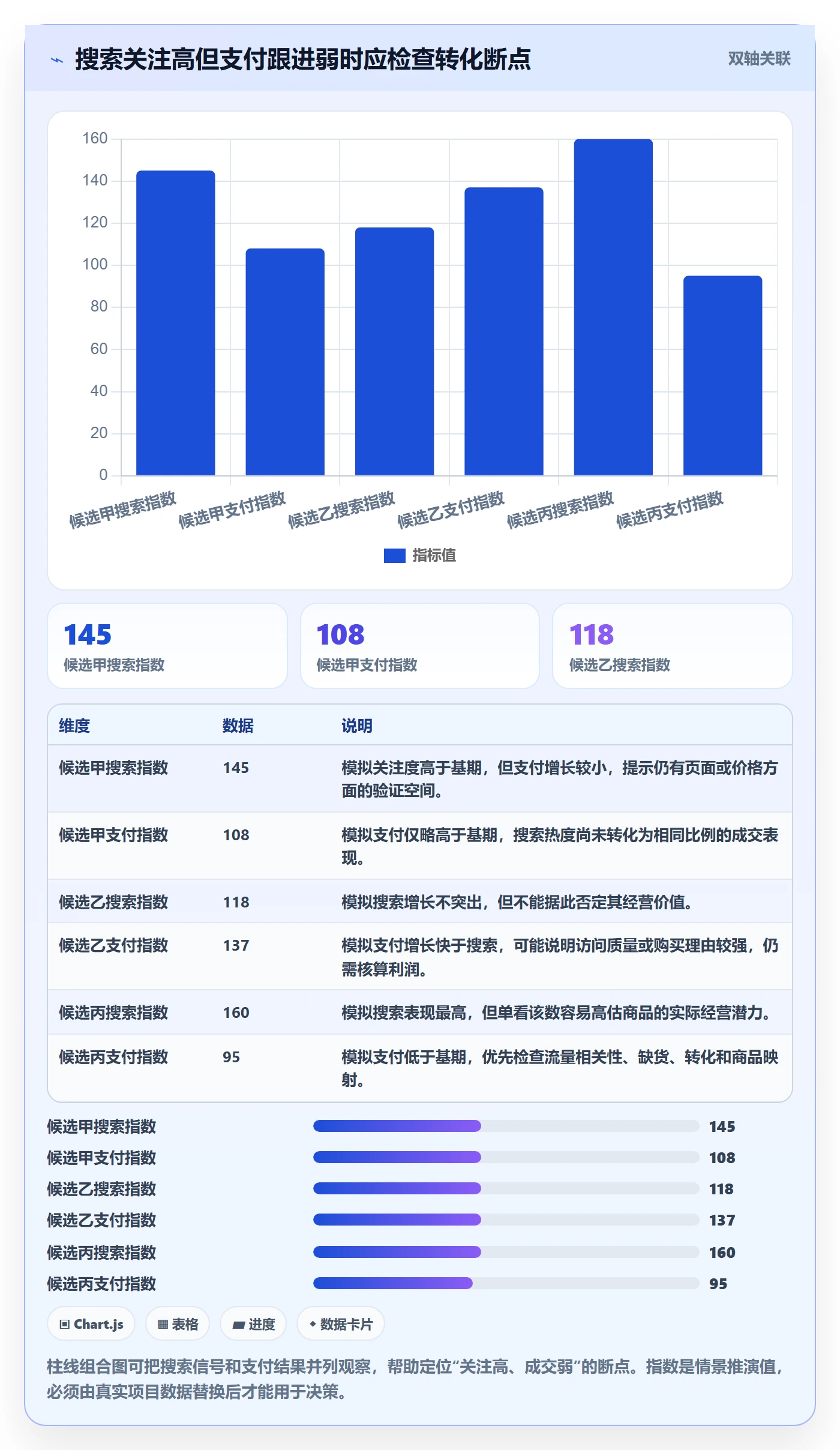The width and height of the screenshot is (840, 1450).
Task: Click the 候选丙支付指数 x-axis label
Action: (670, 510)
